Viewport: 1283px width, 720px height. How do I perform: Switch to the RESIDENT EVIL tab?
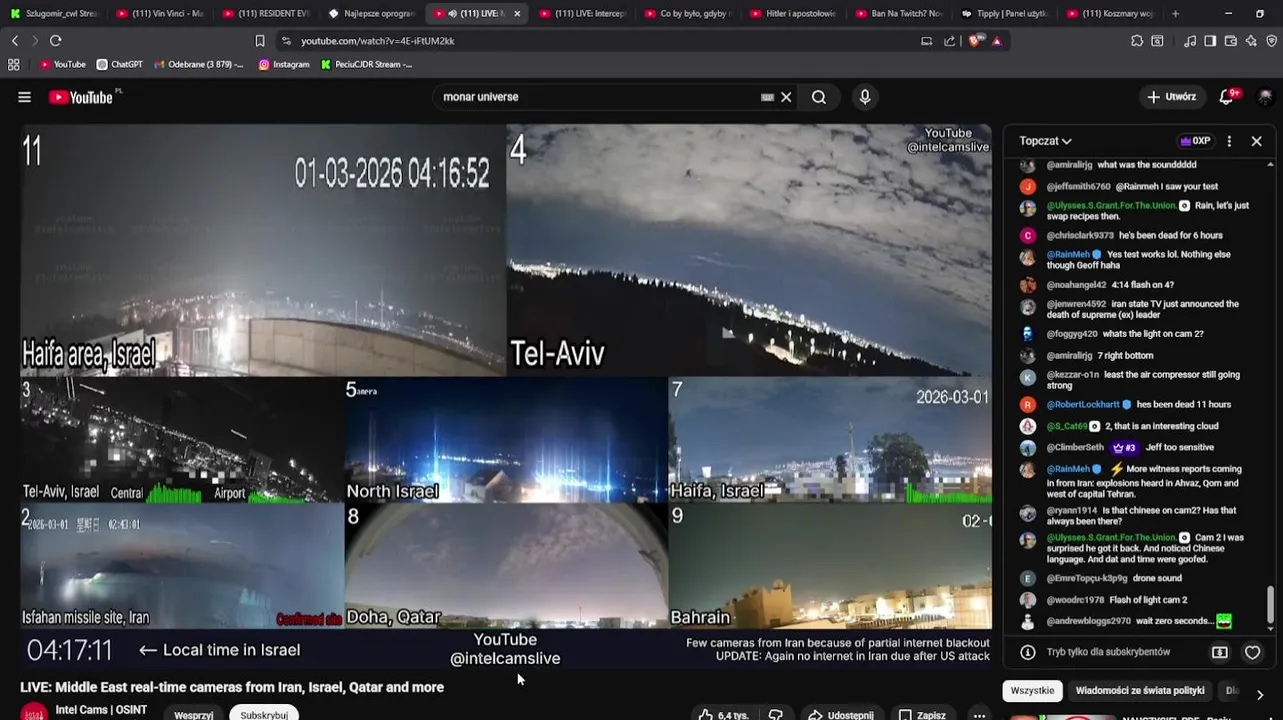[266, 14]
